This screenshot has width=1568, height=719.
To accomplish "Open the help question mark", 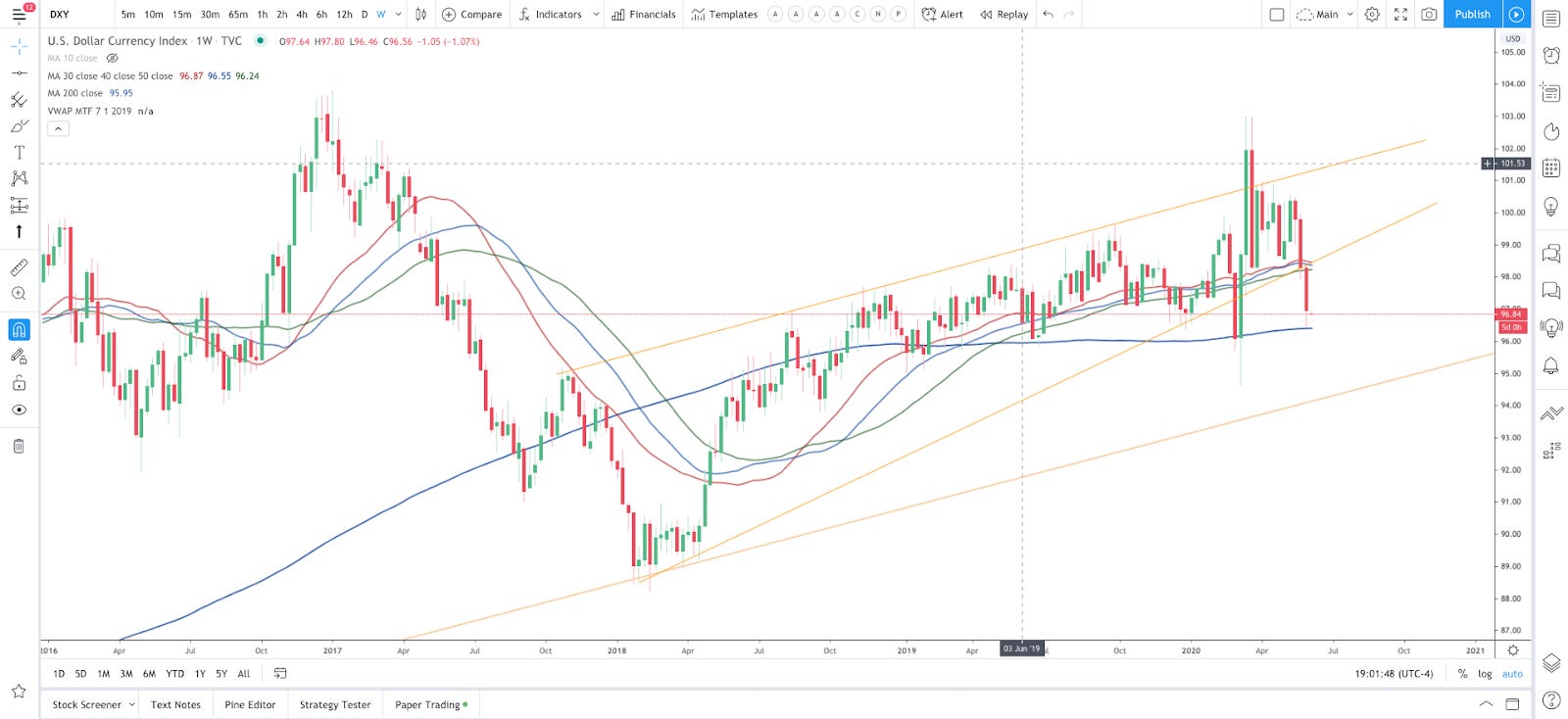I will tap(1551, 700).
